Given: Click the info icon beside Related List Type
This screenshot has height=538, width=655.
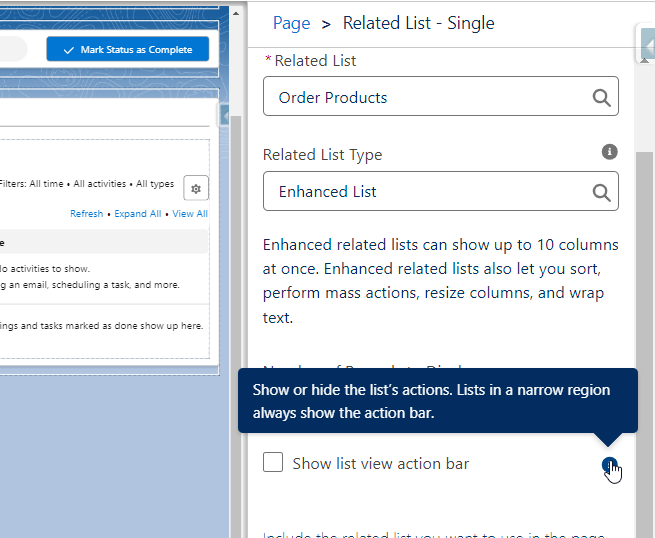Looking at the screenshot, I should (x=609, y=152).
